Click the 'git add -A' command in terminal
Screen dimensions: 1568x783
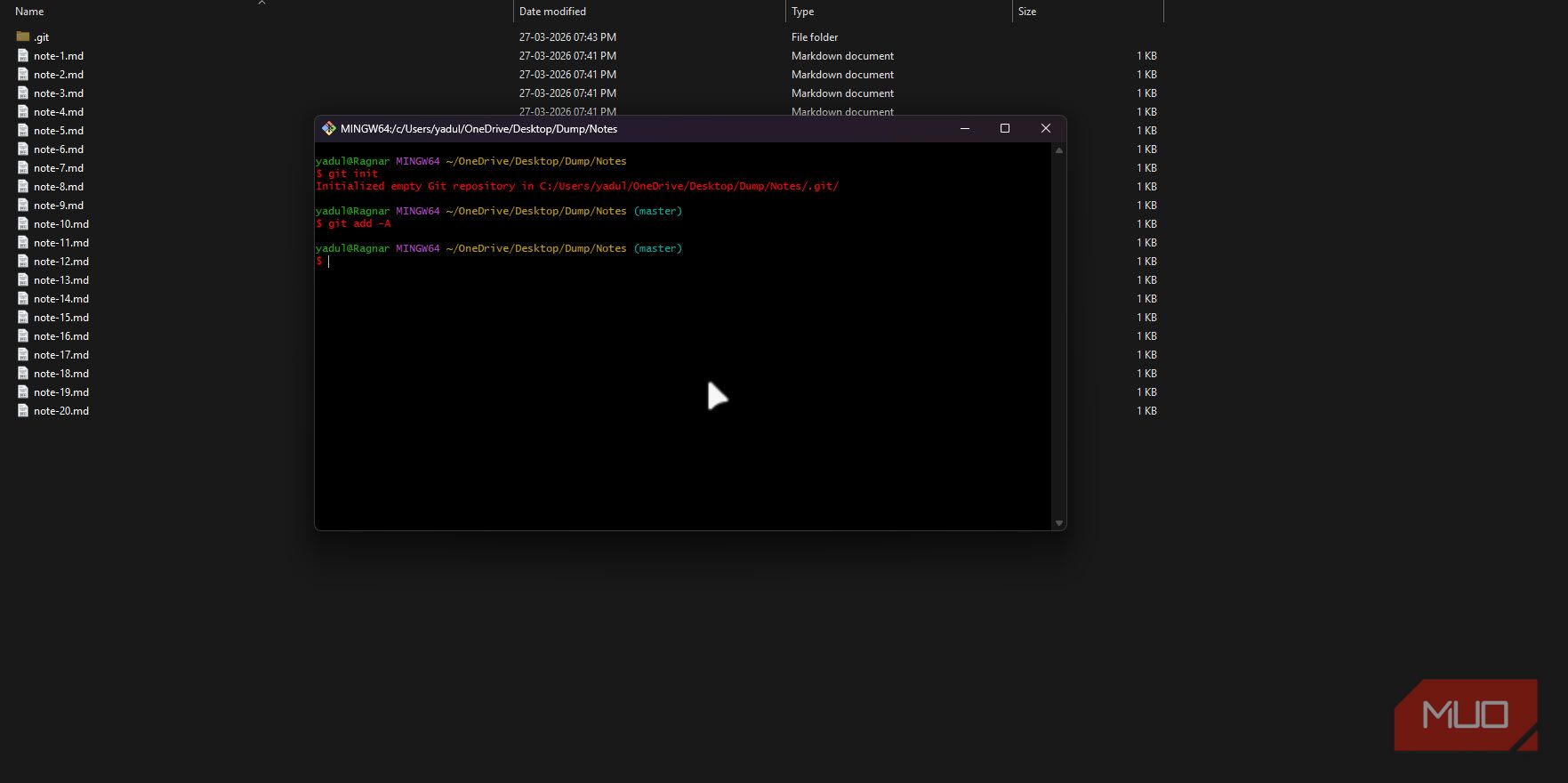pyautogui.click(x=359, y=223)
